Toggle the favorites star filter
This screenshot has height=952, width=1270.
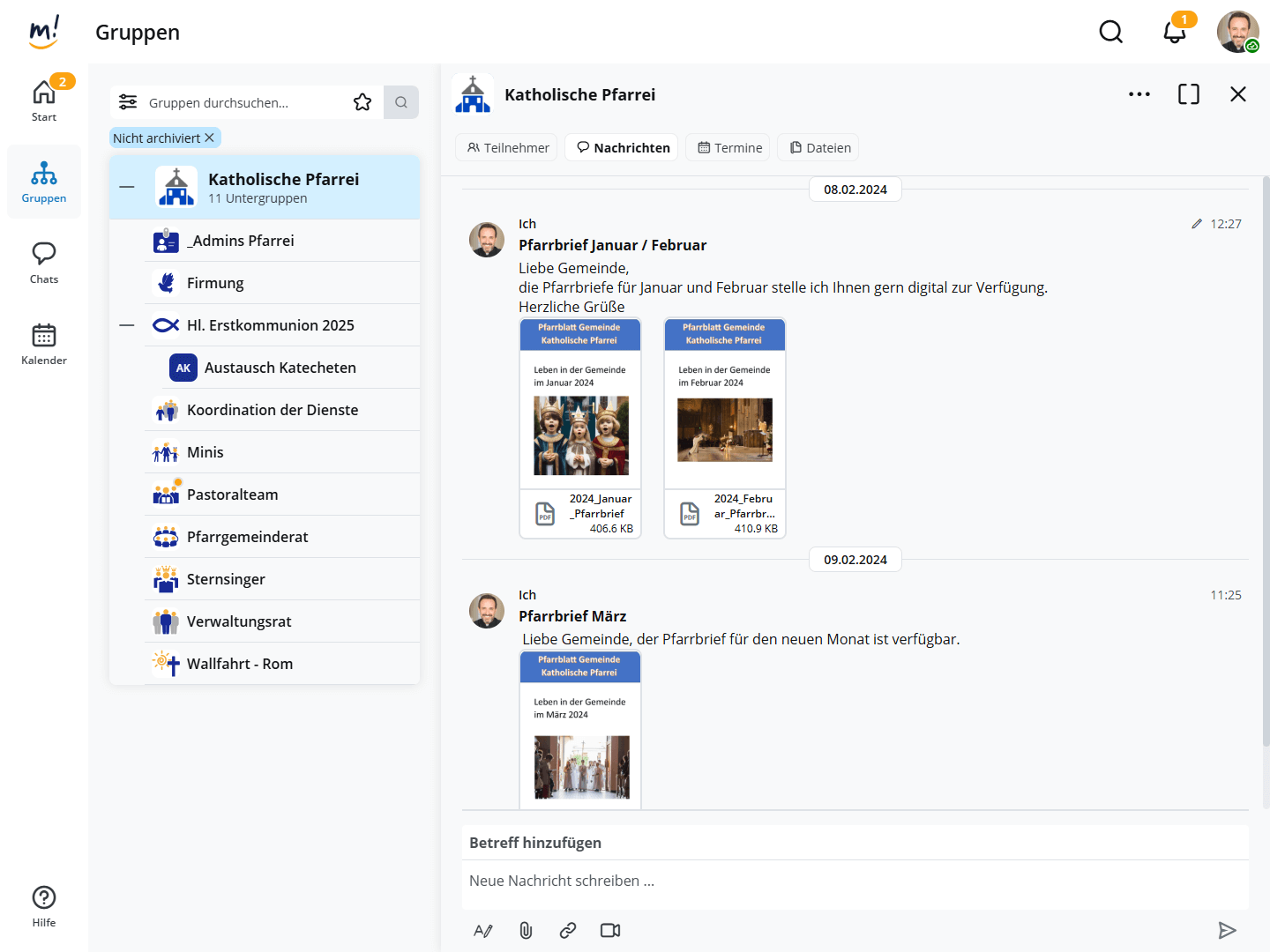pos(362,102)
